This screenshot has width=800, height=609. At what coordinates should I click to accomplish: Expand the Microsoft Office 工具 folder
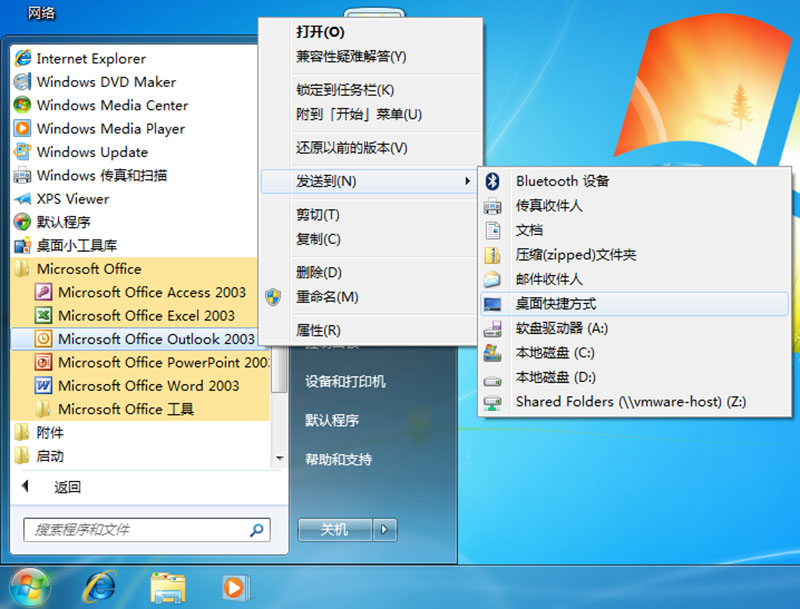coord(140,409)
